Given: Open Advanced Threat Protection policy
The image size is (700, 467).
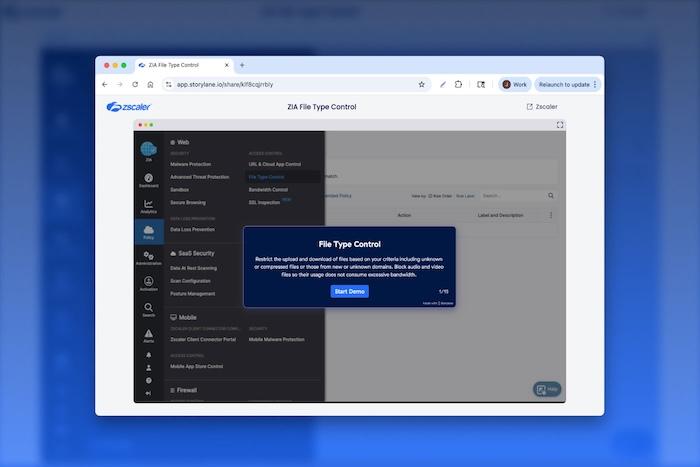Looking at the screenshot, I should pyautogui.click(x=200, y=177).
